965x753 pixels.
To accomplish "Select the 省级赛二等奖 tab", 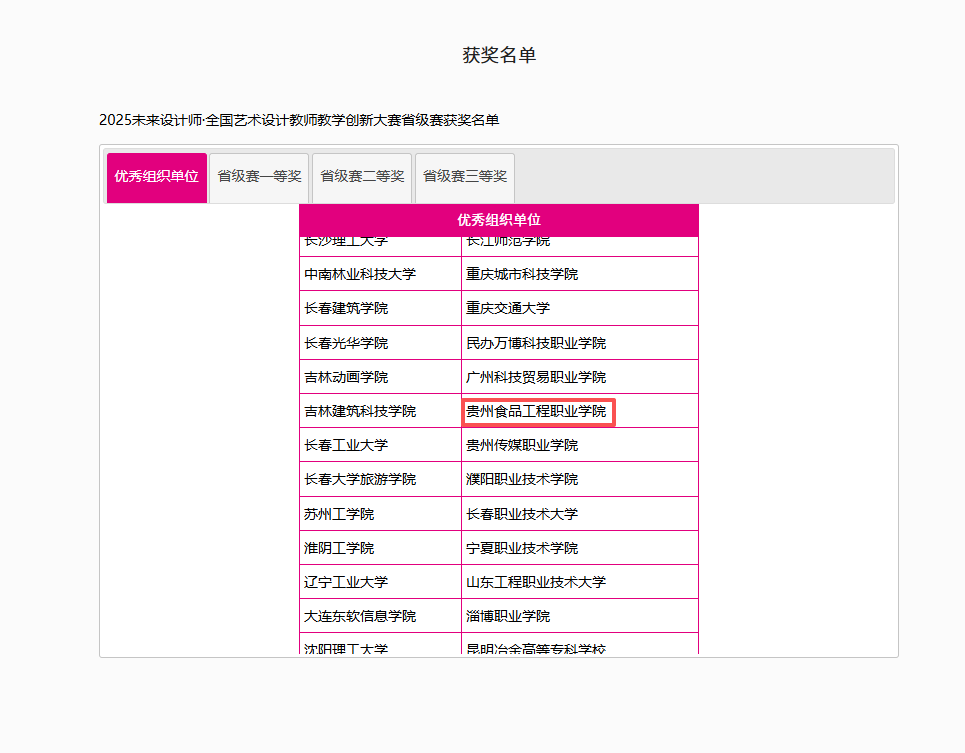I will click(362, 177).
